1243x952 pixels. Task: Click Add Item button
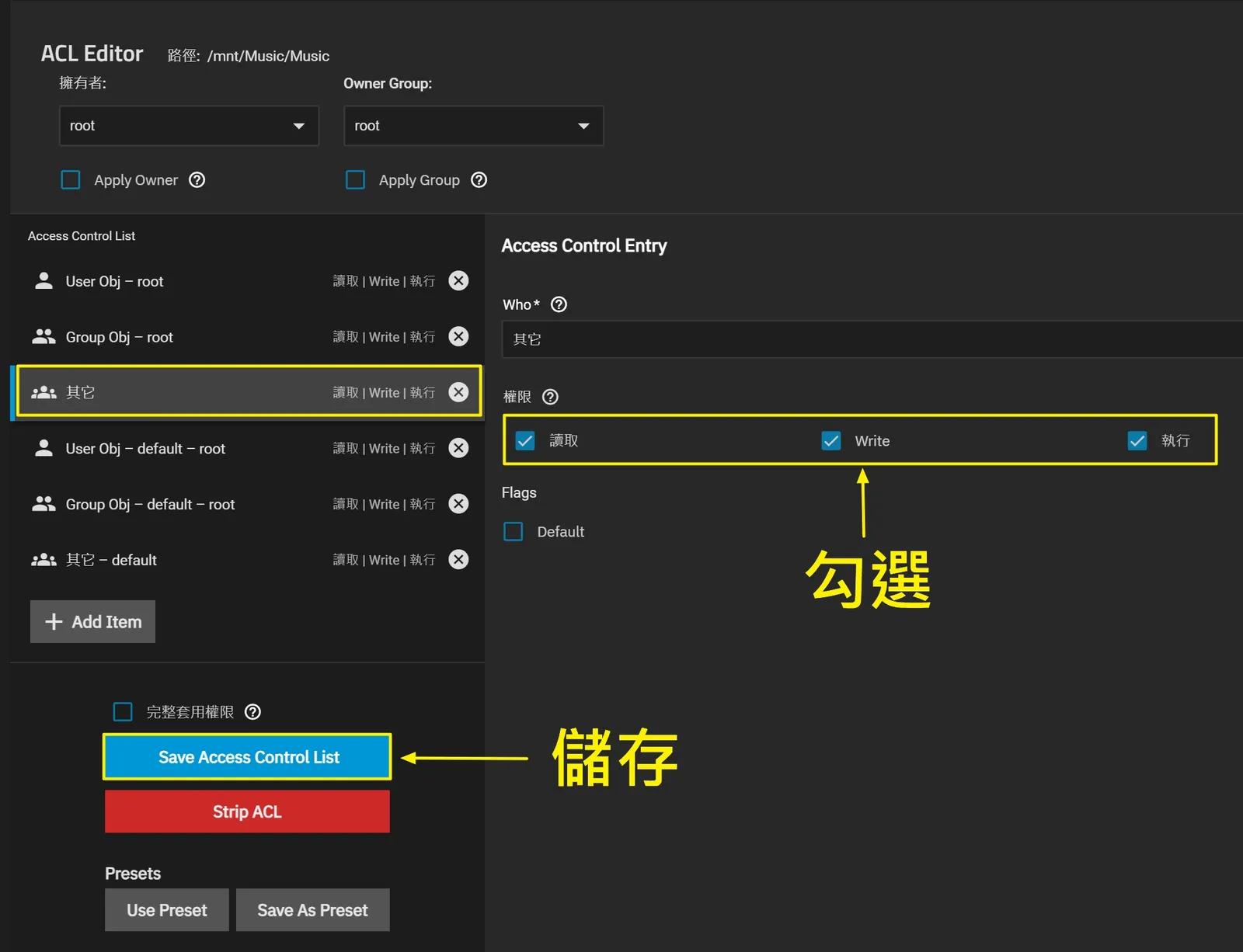pyautogui.click(x=92, y=622)
